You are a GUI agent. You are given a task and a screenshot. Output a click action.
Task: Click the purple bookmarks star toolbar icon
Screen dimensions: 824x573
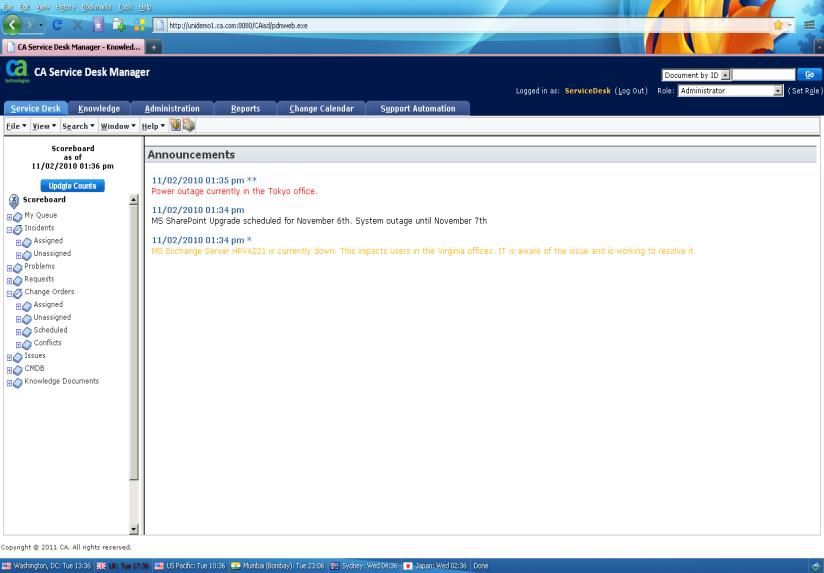coord(98,25)
